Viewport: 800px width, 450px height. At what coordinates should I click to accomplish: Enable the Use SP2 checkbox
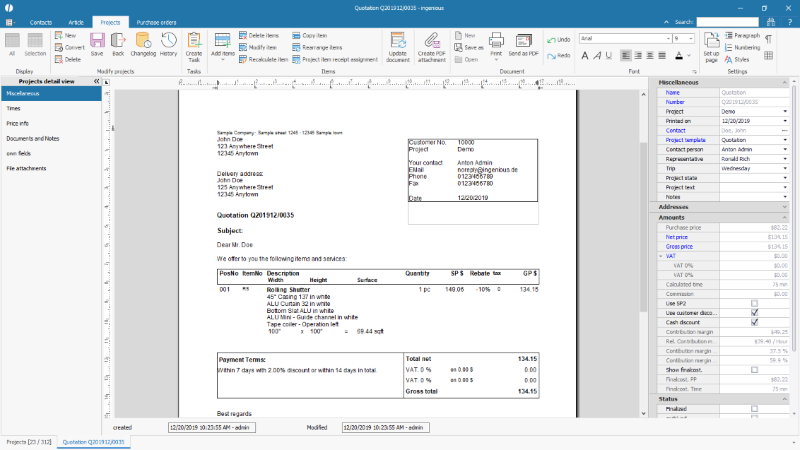pos(755,302)
